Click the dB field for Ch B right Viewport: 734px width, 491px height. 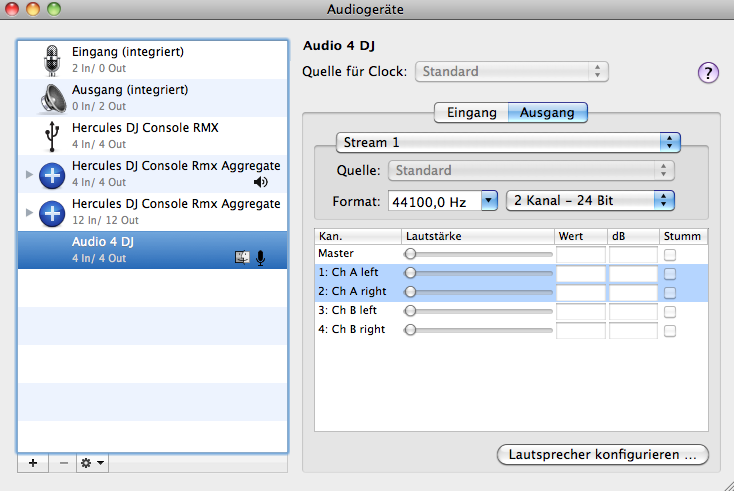click(633, 331)
